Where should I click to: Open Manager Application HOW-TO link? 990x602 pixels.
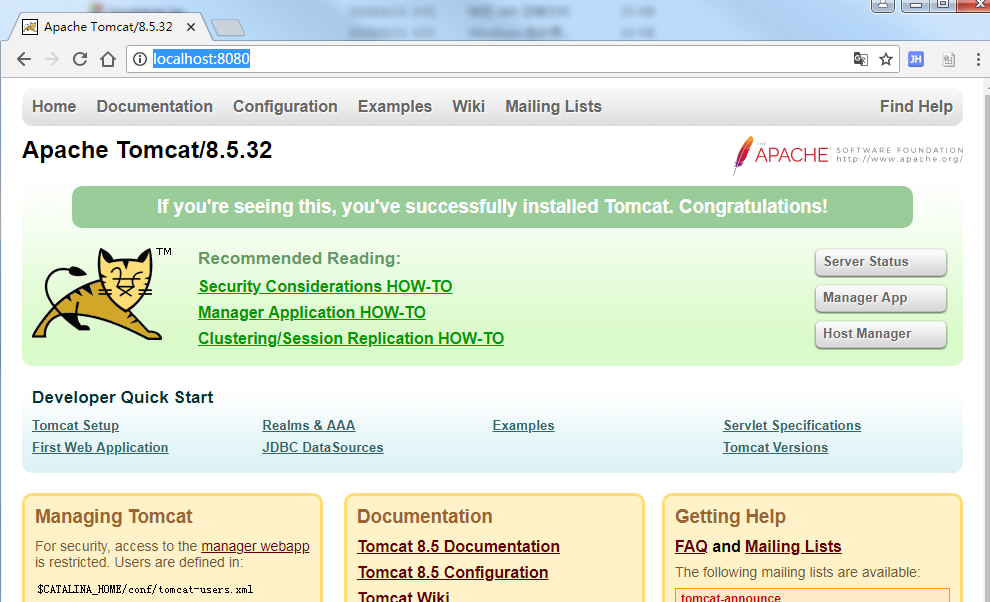point(312,313)
